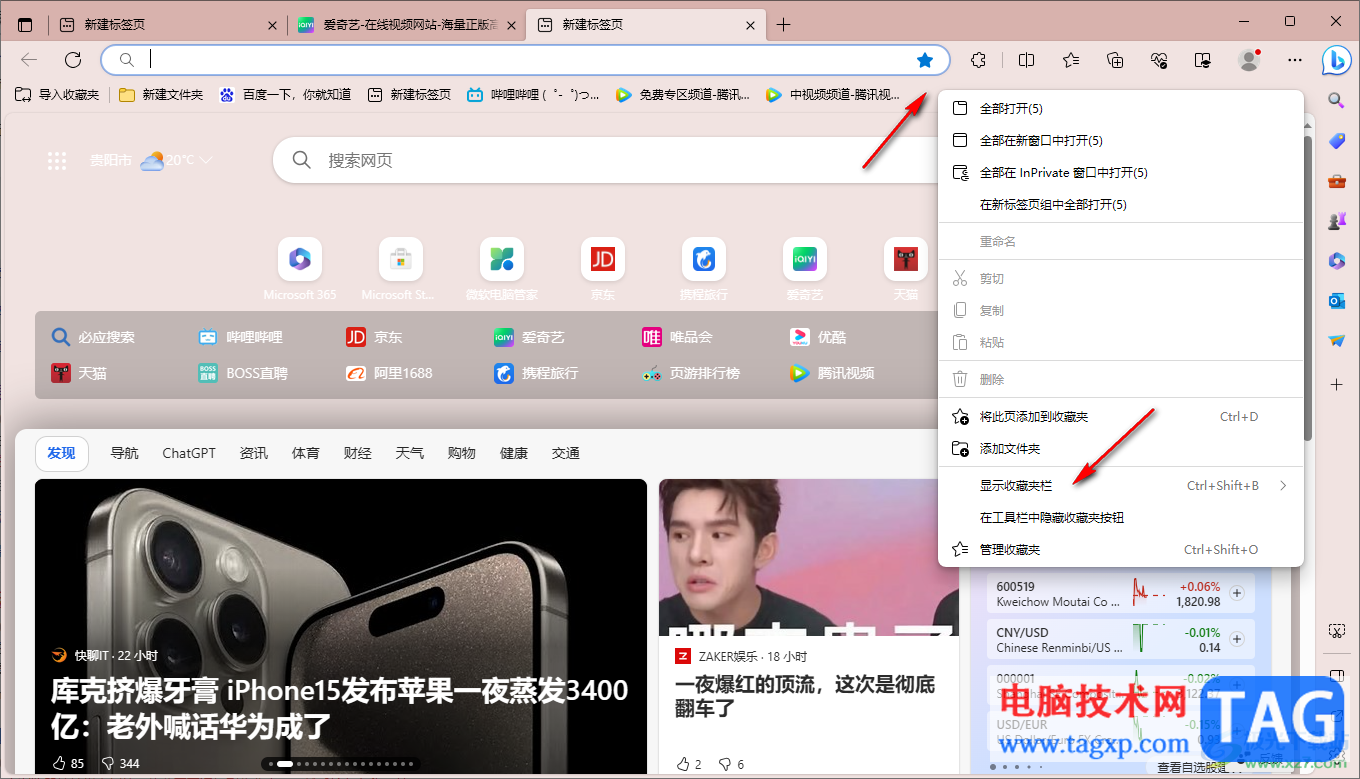Open Settings and more ellipsis menu

(1295, 60)
